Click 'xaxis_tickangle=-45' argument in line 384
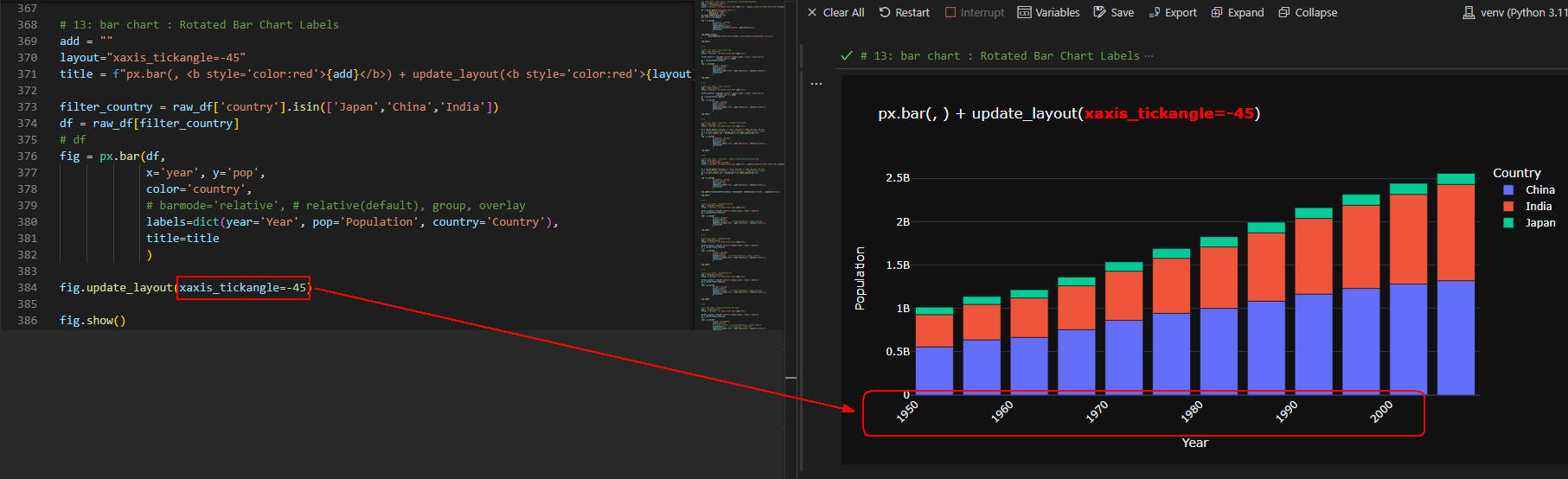1568x479 pixels. coord(243,288)
